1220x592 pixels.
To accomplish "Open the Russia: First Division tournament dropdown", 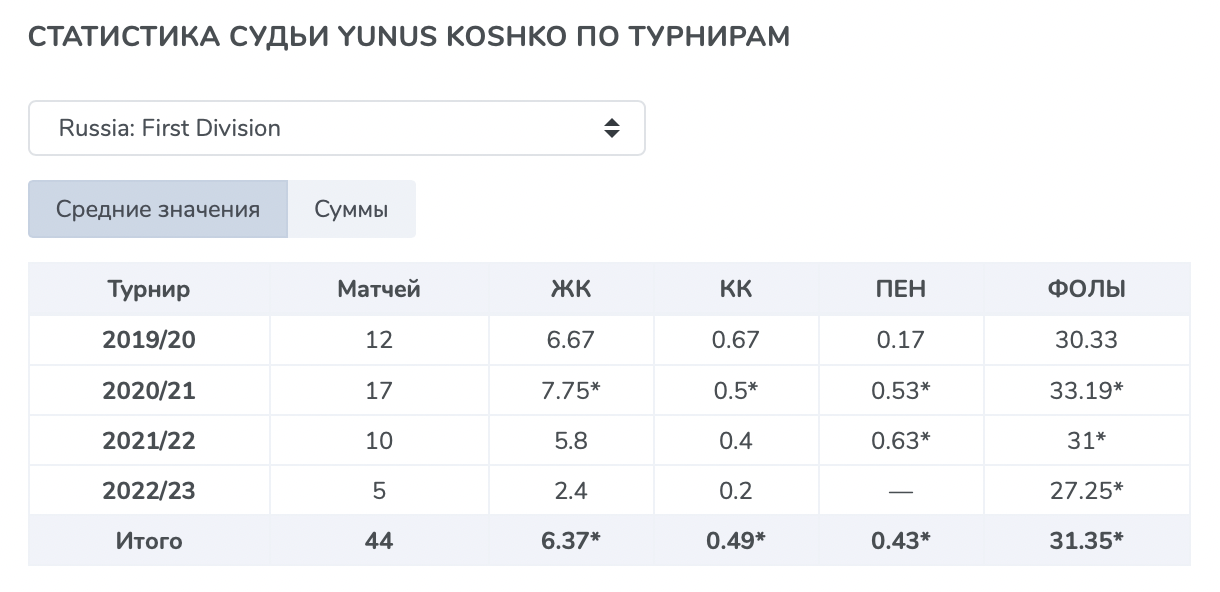I will point(336,128).
